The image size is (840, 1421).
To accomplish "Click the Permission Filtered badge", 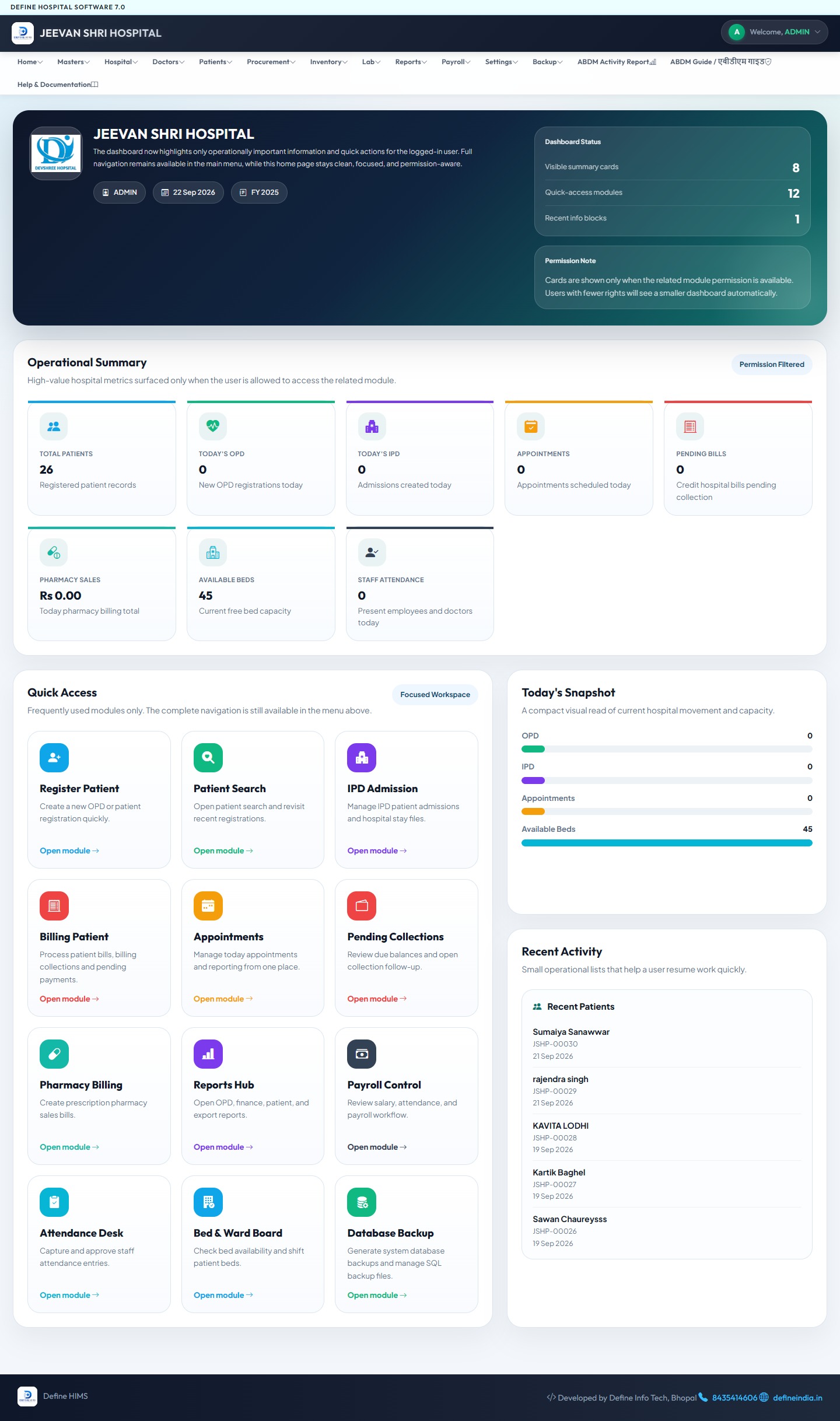I will (772, 365).
